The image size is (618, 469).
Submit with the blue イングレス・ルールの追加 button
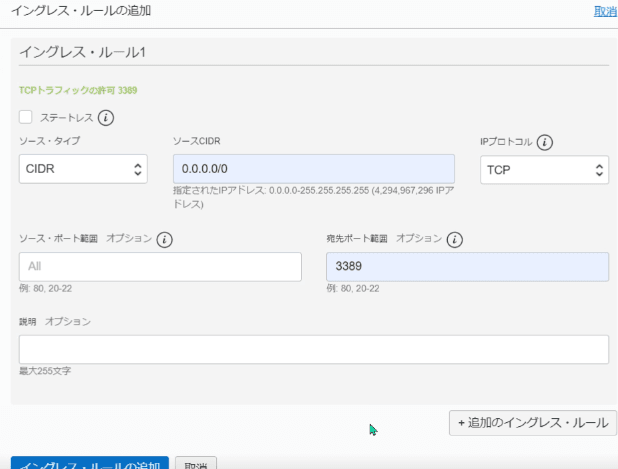pyautogui.click(x=90, y=464)
